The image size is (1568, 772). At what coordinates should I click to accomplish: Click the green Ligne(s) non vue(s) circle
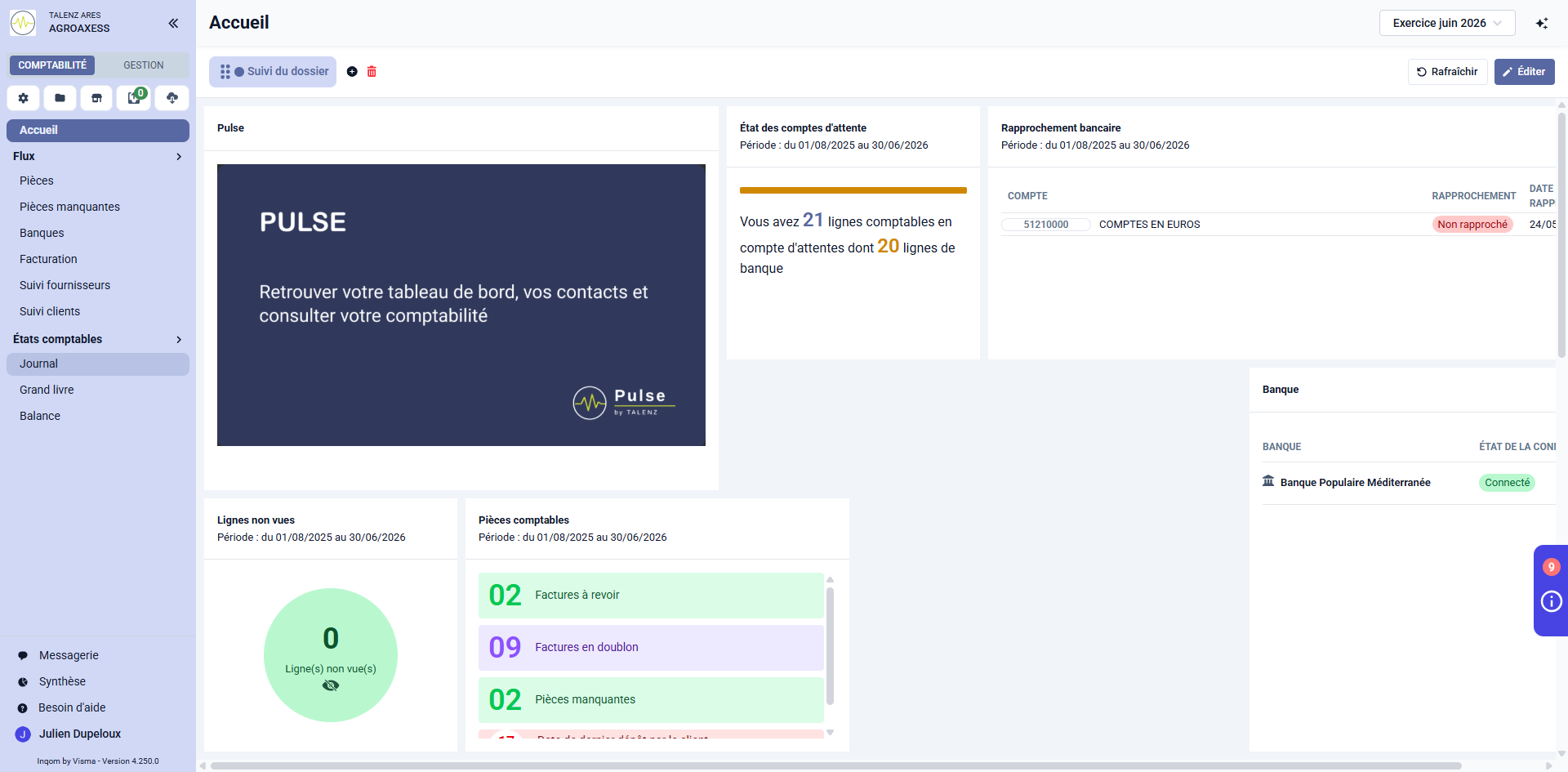[x=331, y=655]
